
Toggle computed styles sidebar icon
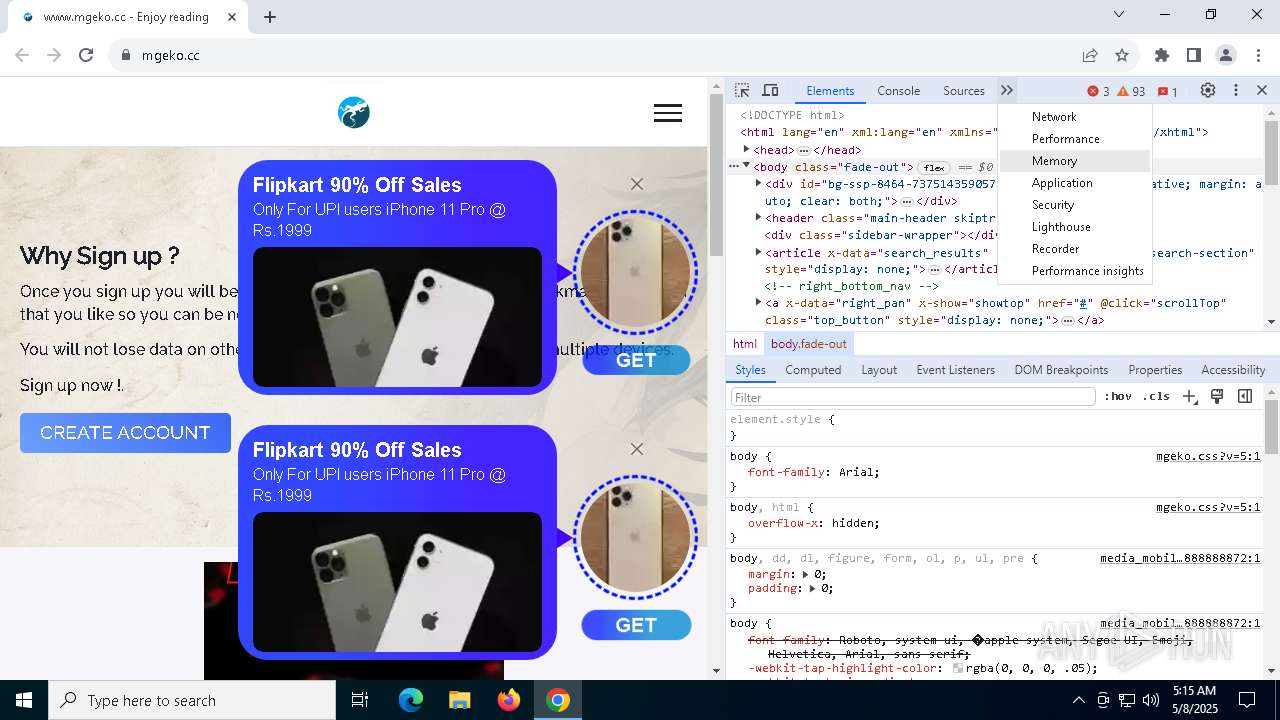coord(1245,397)
